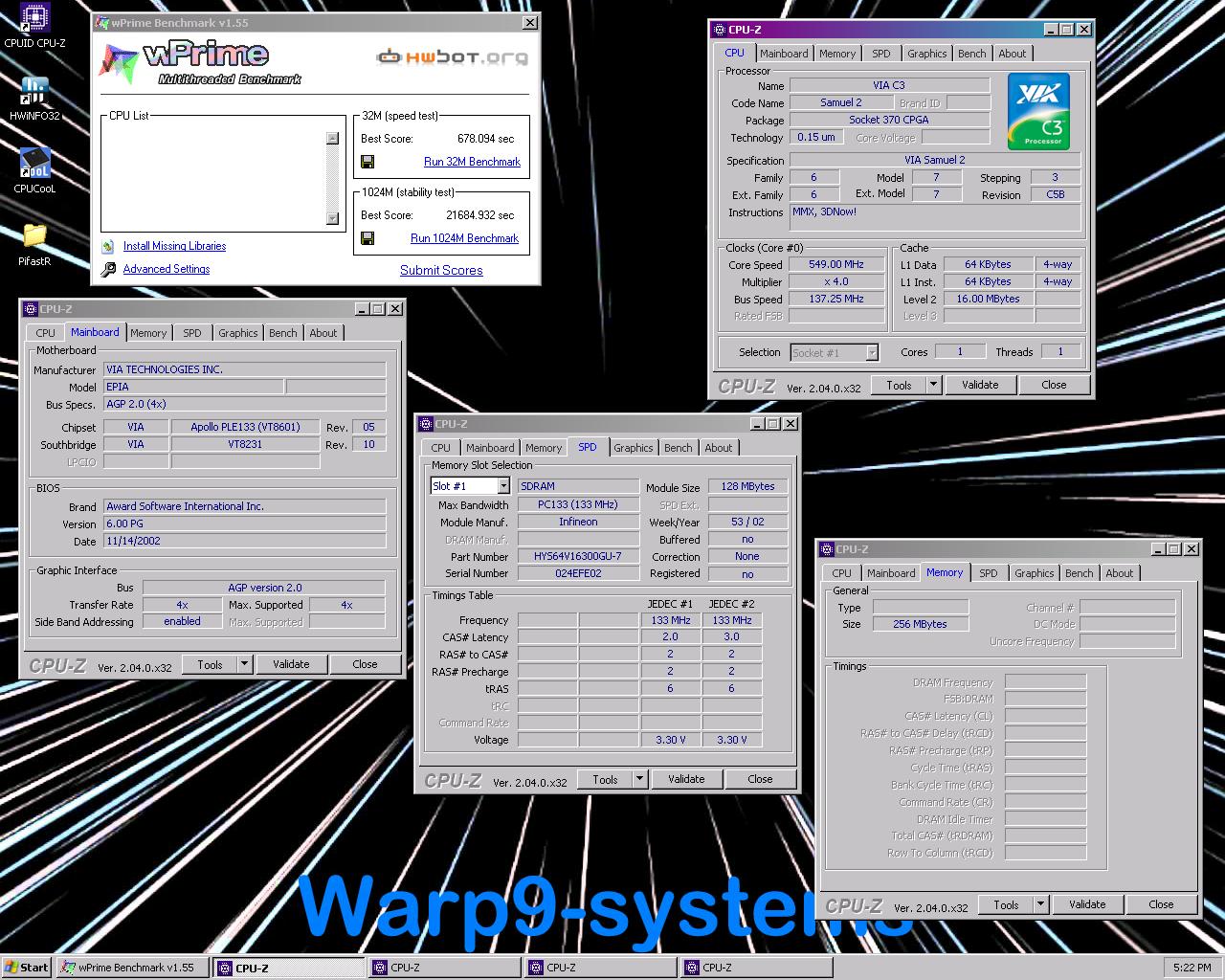Viewport: 1225px width, 980px height.
Task: Click taskbar clock showing 5:22 PM
Action: [1192, 968]
